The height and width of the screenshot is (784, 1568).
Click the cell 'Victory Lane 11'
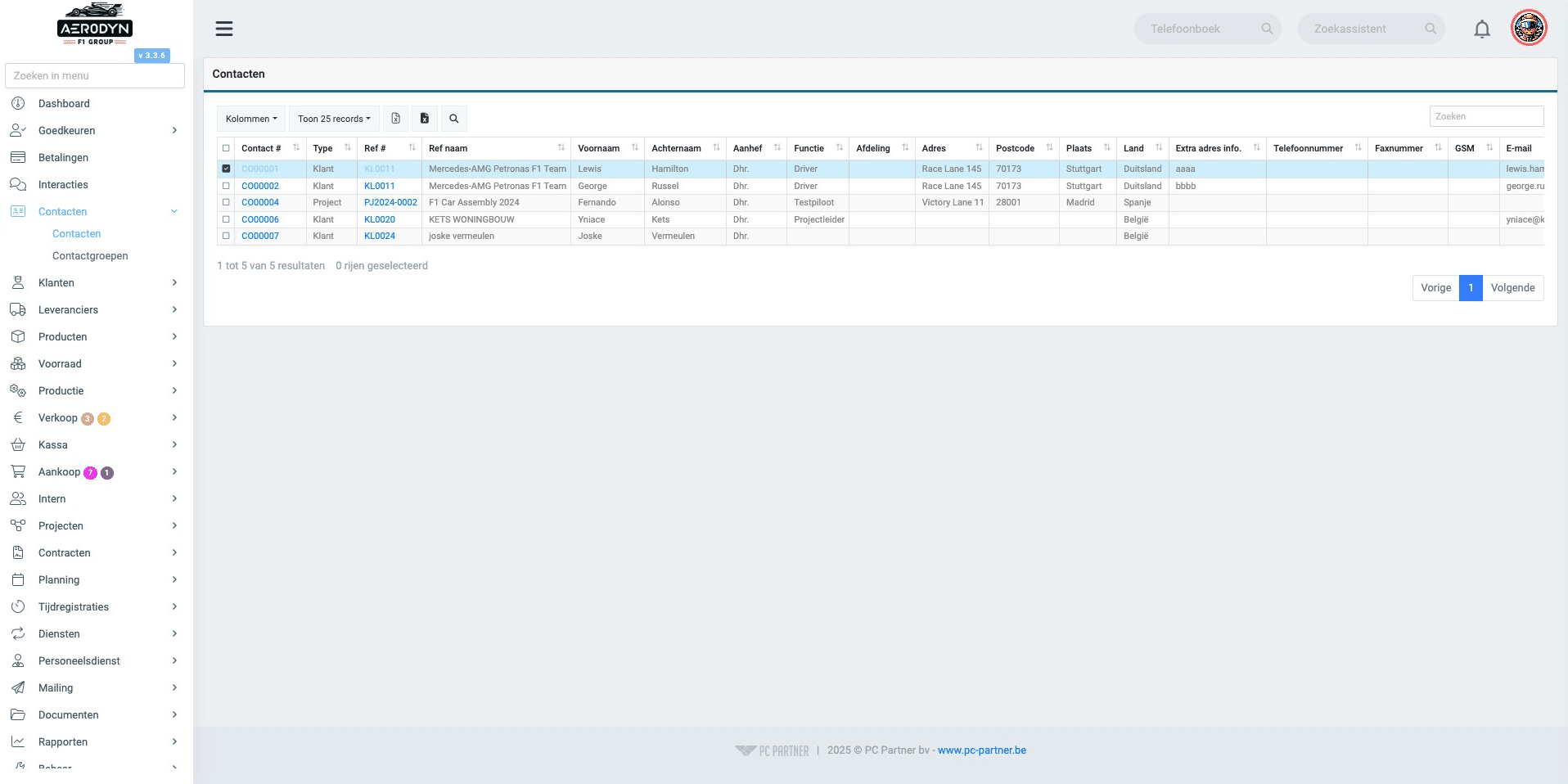click(953, 202)
